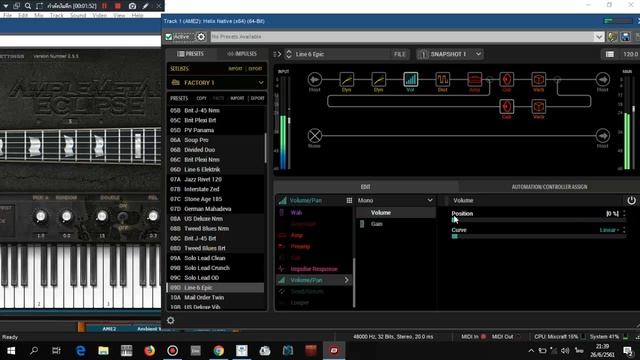Expand the FACTORY 1 setlist dropdown
Screen dimensions: 640x360
[x=261, y=83]
